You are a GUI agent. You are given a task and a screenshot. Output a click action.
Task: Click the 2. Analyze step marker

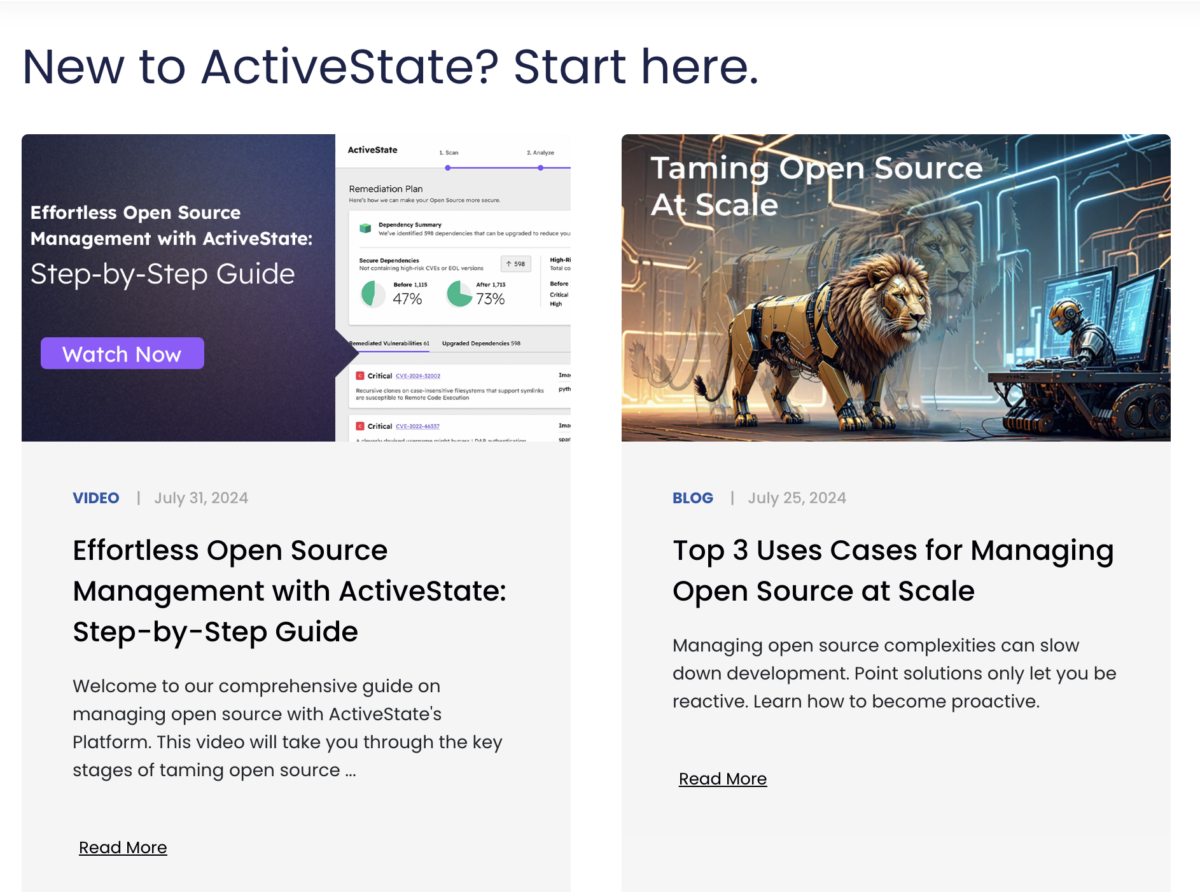coord(541,166)
